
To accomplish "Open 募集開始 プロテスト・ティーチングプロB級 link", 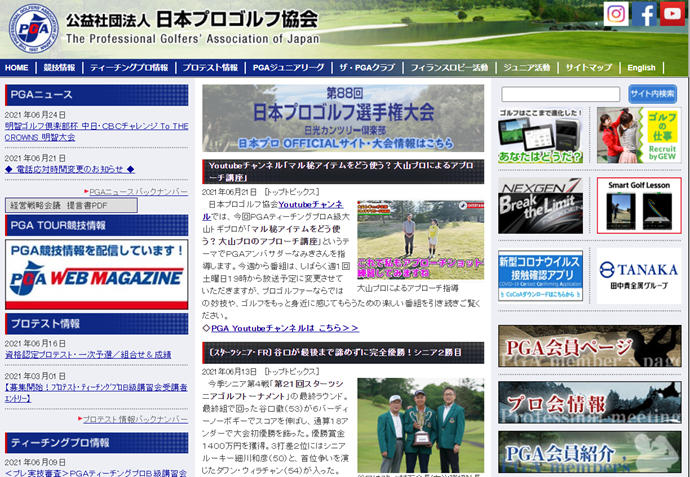I will [96, 393].
